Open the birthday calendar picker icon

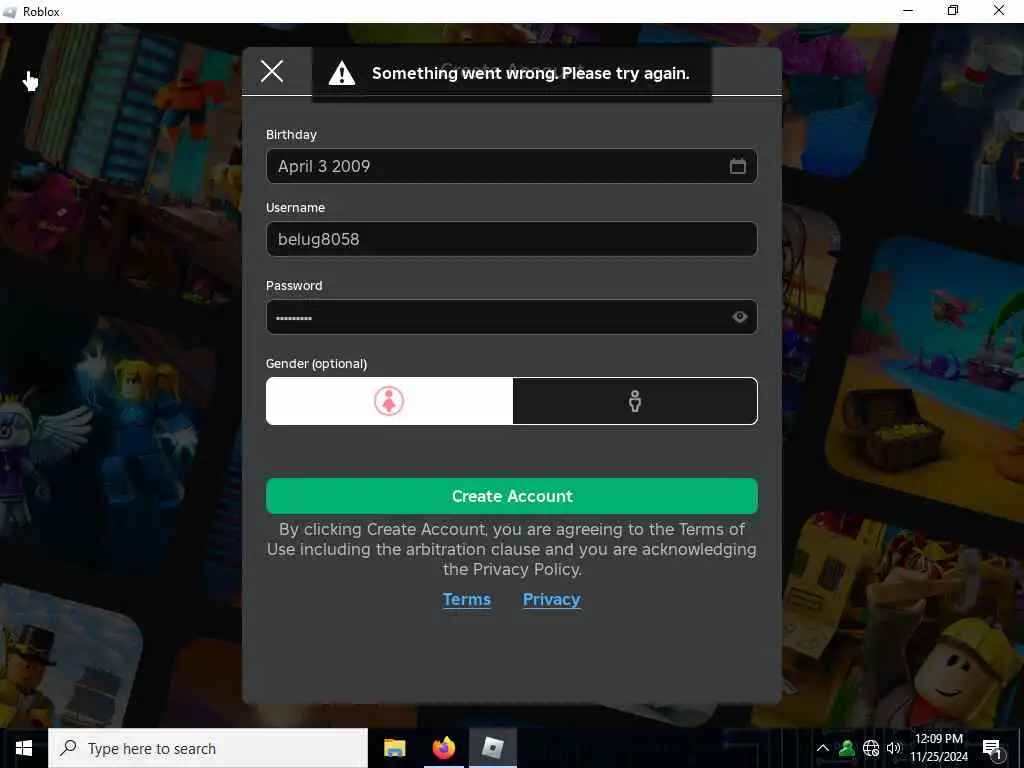pos(737,166)
